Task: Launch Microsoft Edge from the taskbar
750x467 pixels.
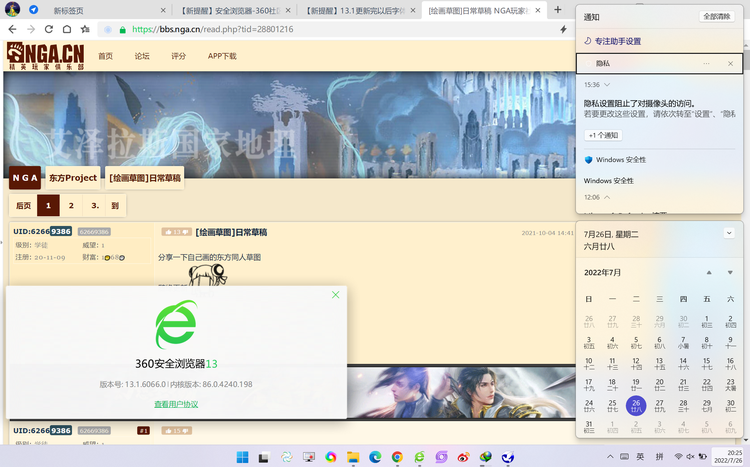Action: pyautogui.click(x=375, y=457)
